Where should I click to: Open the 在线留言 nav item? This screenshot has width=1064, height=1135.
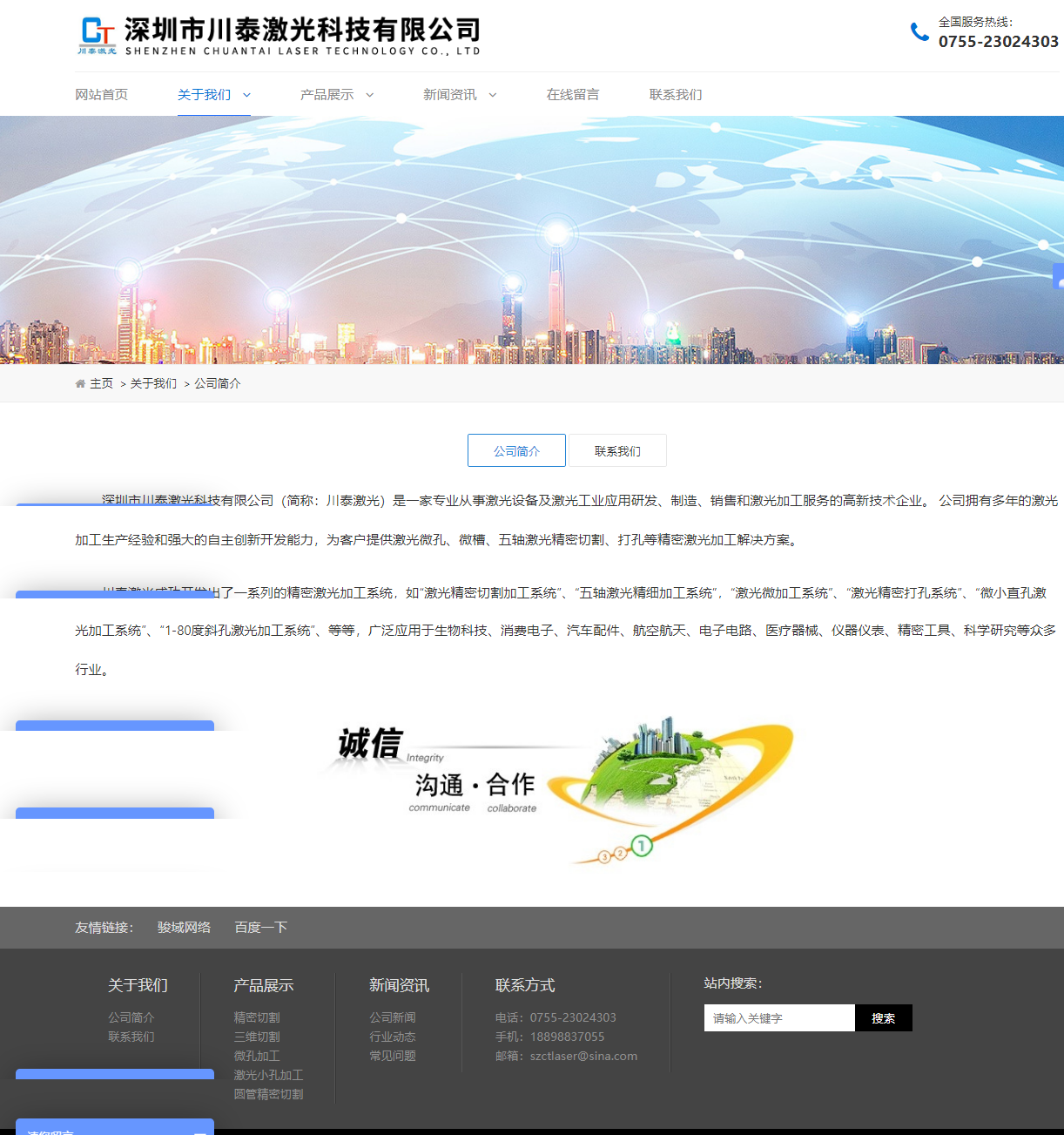pos(572,95)
